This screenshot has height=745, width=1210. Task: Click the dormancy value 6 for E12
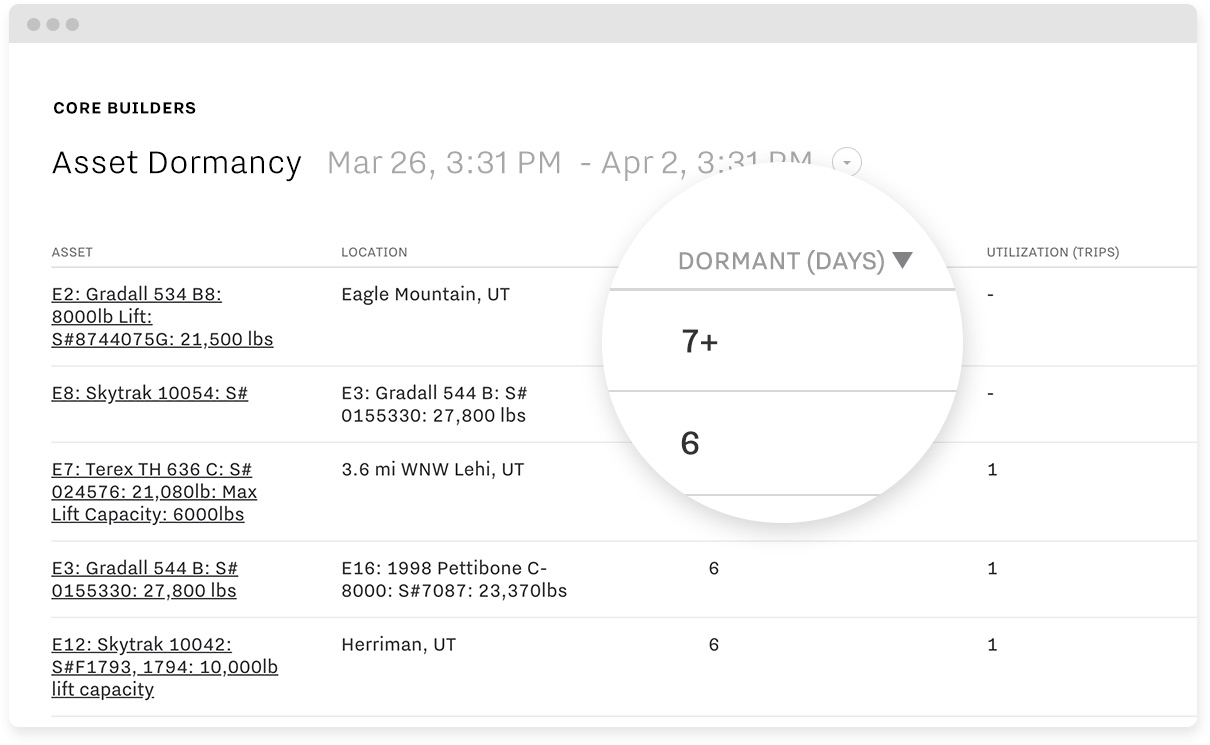coord(713,644)
